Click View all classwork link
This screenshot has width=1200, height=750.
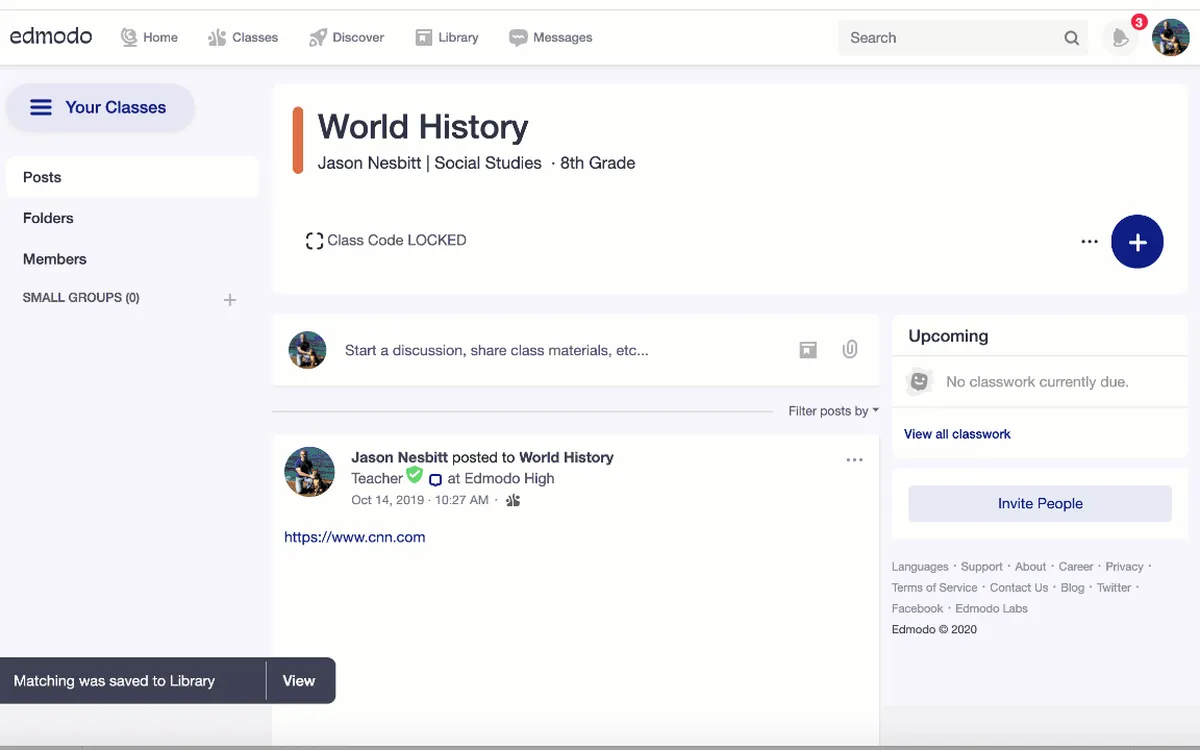pos(957,434)
